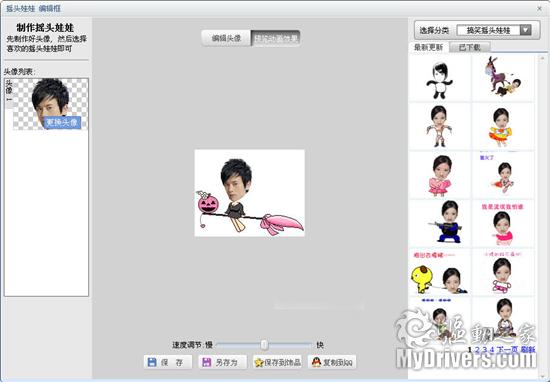This screenshot has width=550, height=382.
Task: Select the avatar thumbnail in 头像列表
Action: pos(51,104)
